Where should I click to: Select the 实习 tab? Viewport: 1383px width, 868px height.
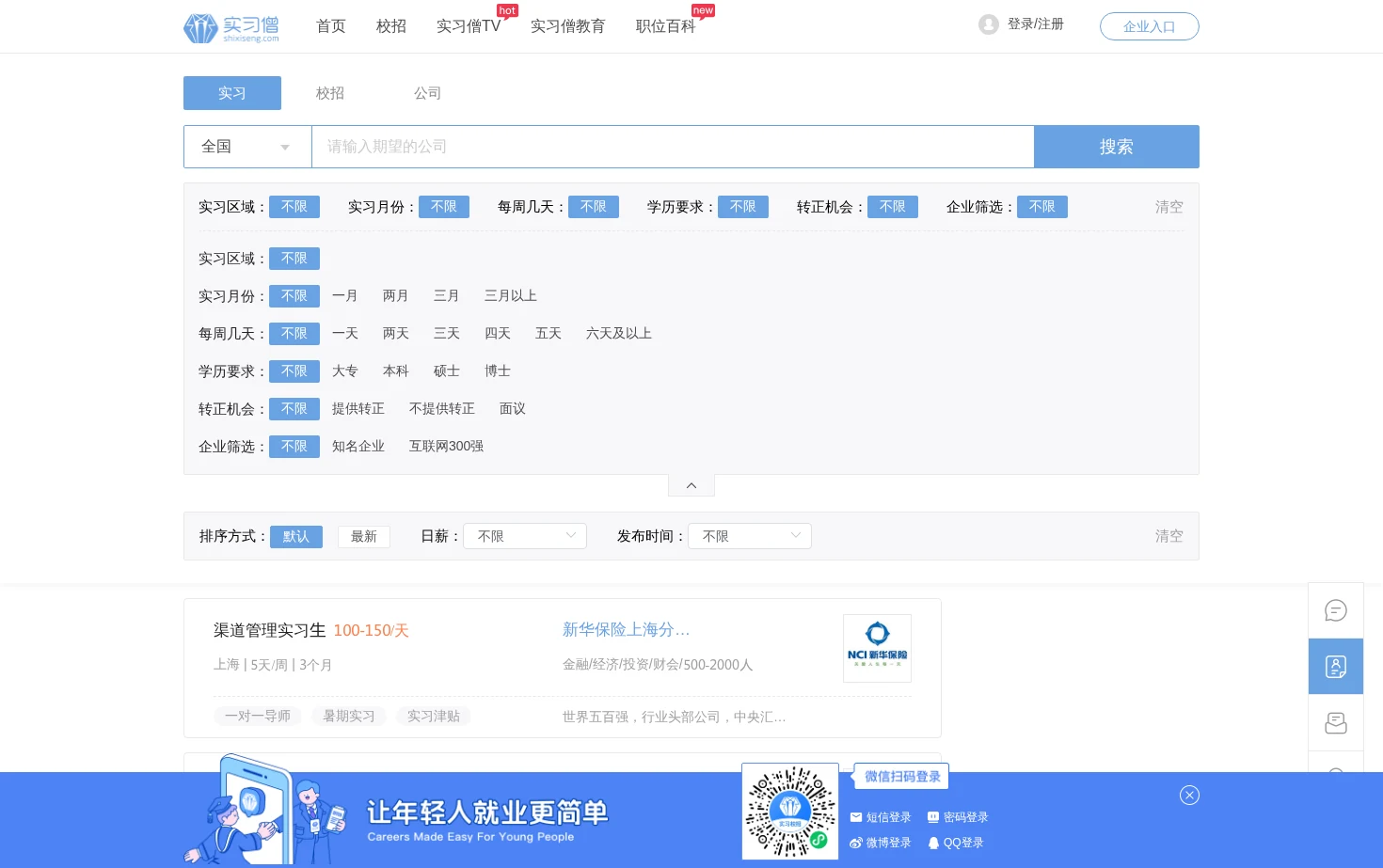coord(232,93)
